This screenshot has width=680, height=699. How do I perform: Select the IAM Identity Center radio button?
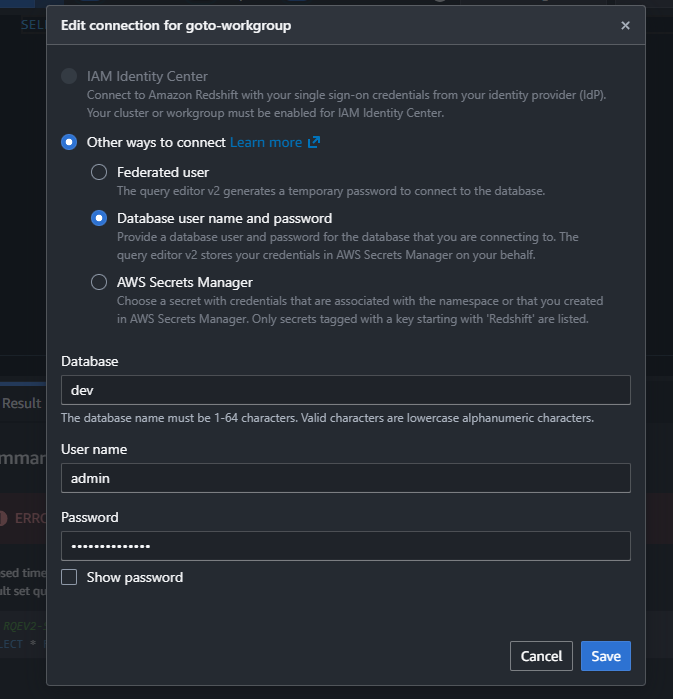tap(69, 76)
